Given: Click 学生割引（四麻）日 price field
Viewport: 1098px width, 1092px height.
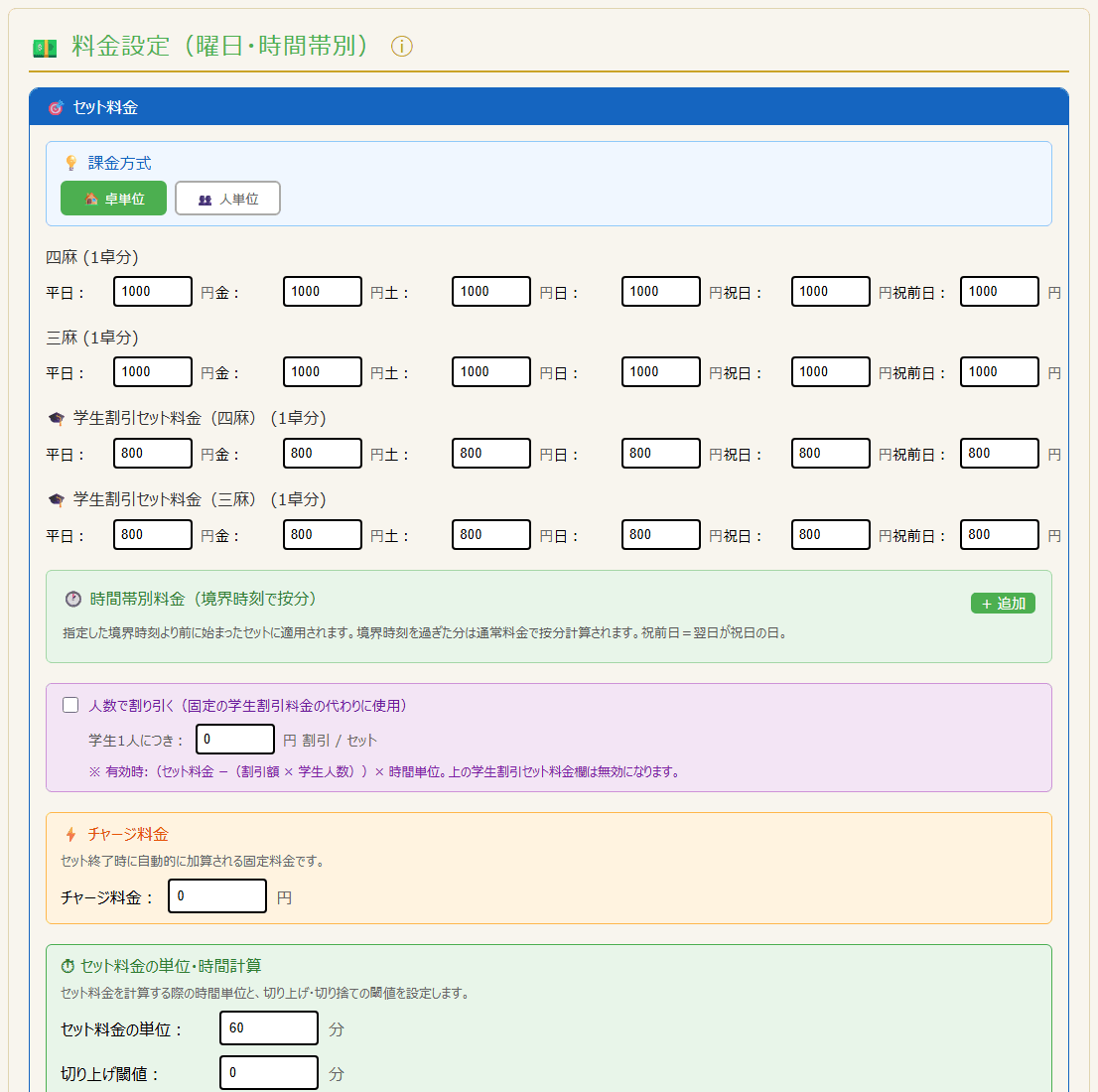Looking at the screenshot, I should click(x=660, y=454).
